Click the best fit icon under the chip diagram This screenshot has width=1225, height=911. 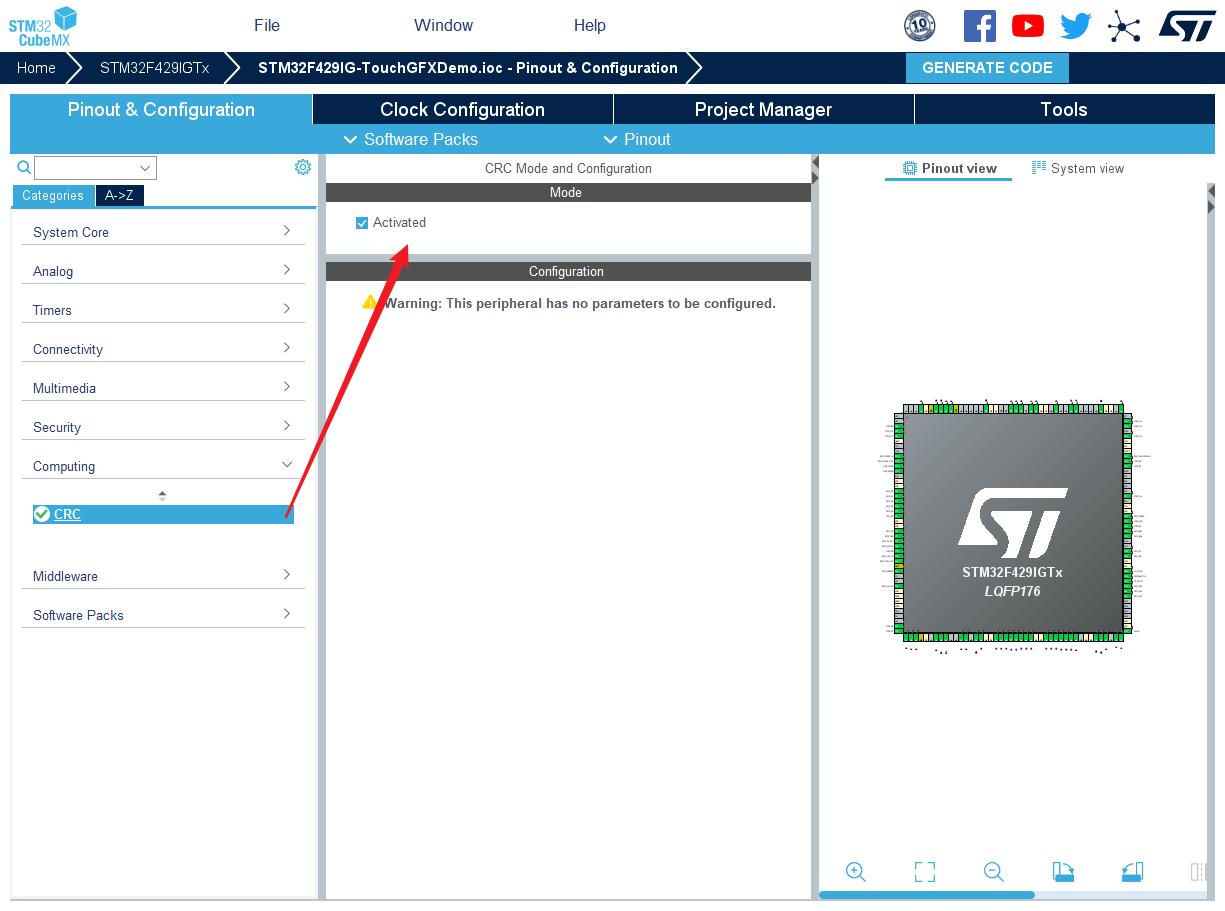(925, 871)
